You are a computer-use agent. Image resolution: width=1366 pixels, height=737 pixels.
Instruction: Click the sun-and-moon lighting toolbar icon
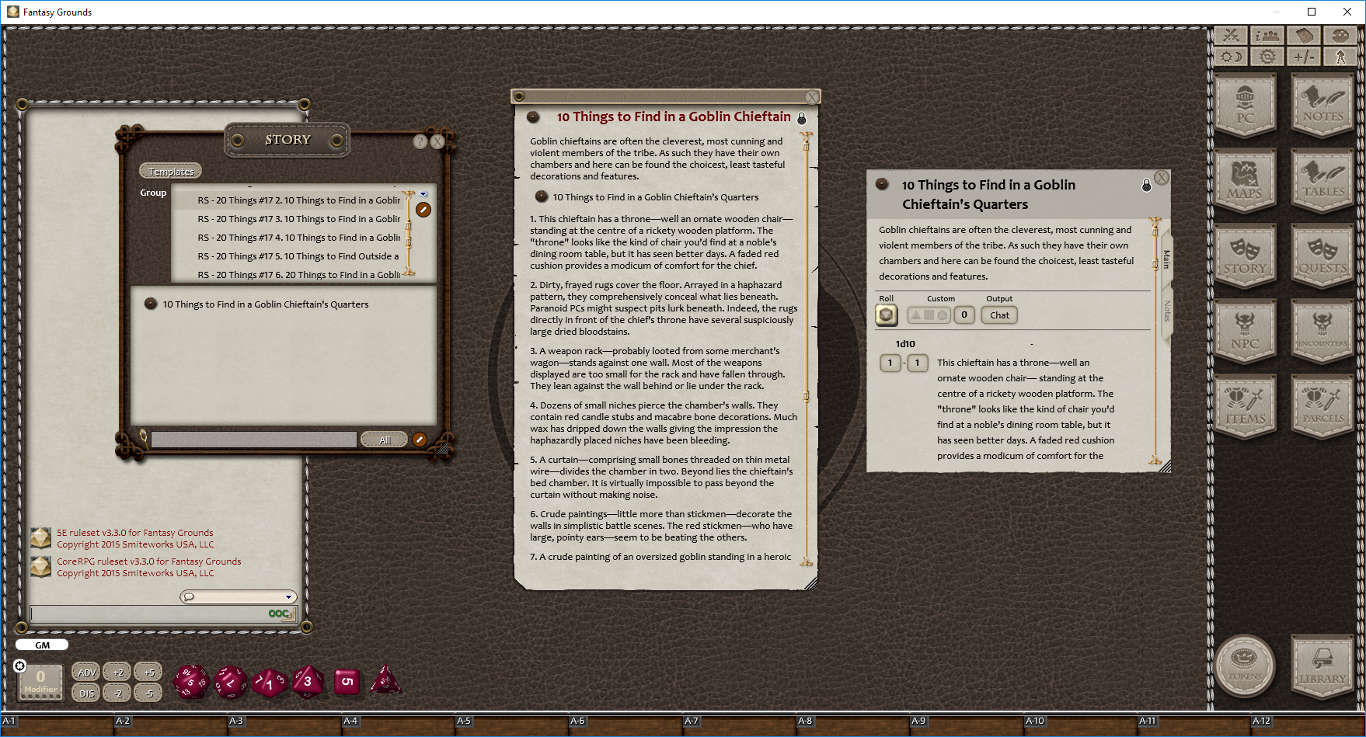click(x=1230, y=56)
